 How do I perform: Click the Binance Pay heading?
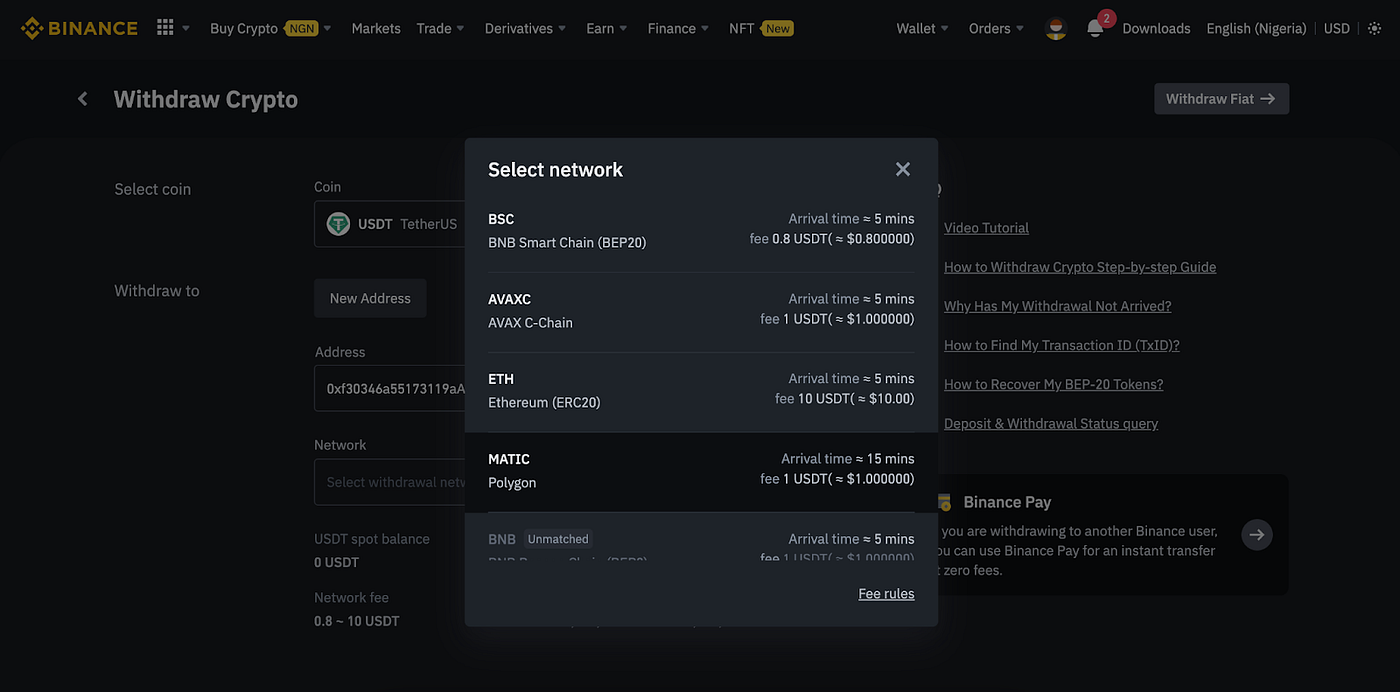(x=1007, y=502)
